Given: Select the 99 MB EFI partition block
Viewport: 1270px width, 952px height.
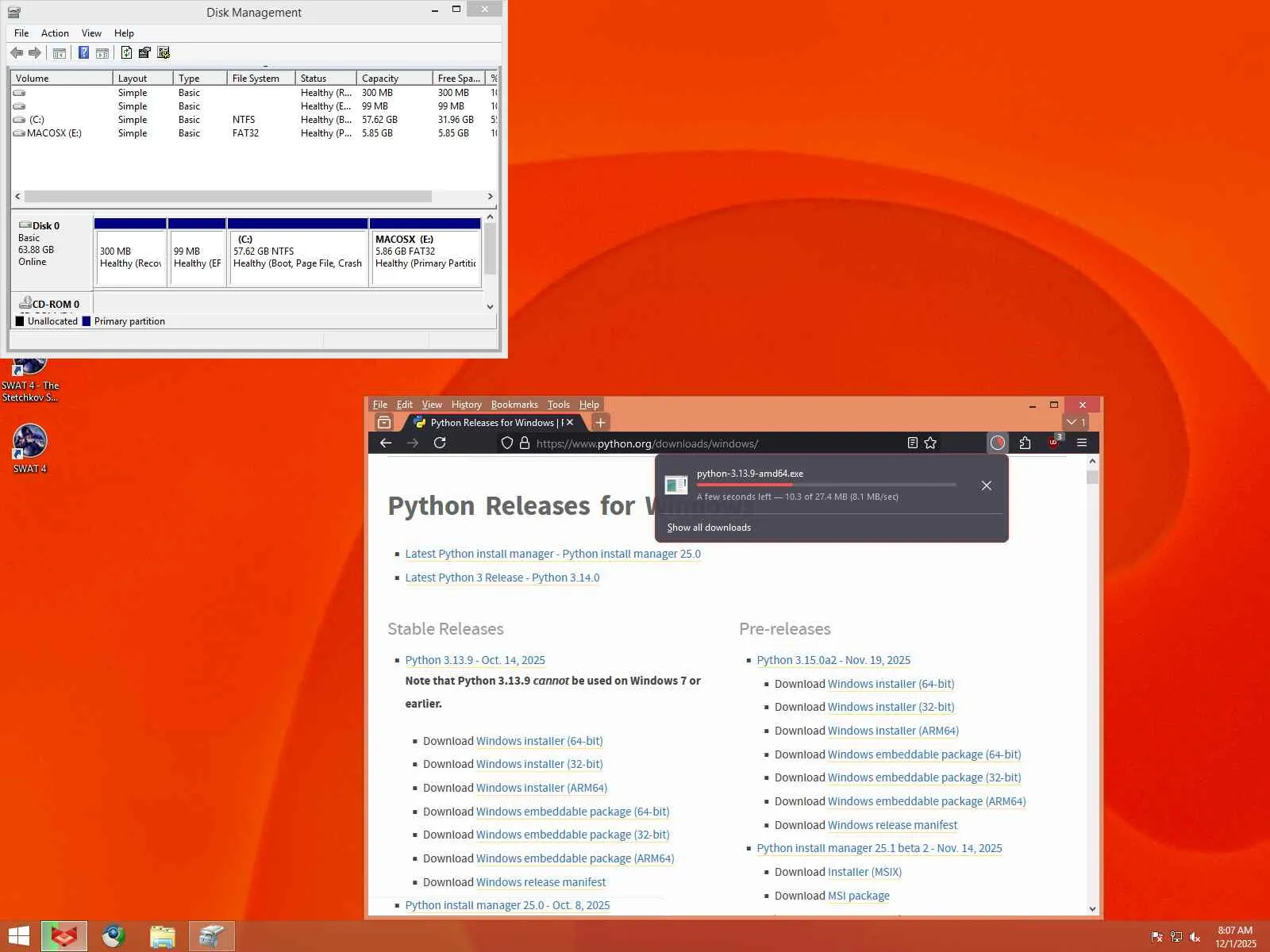Looking at the screenshot, I should tap(197, 252).
